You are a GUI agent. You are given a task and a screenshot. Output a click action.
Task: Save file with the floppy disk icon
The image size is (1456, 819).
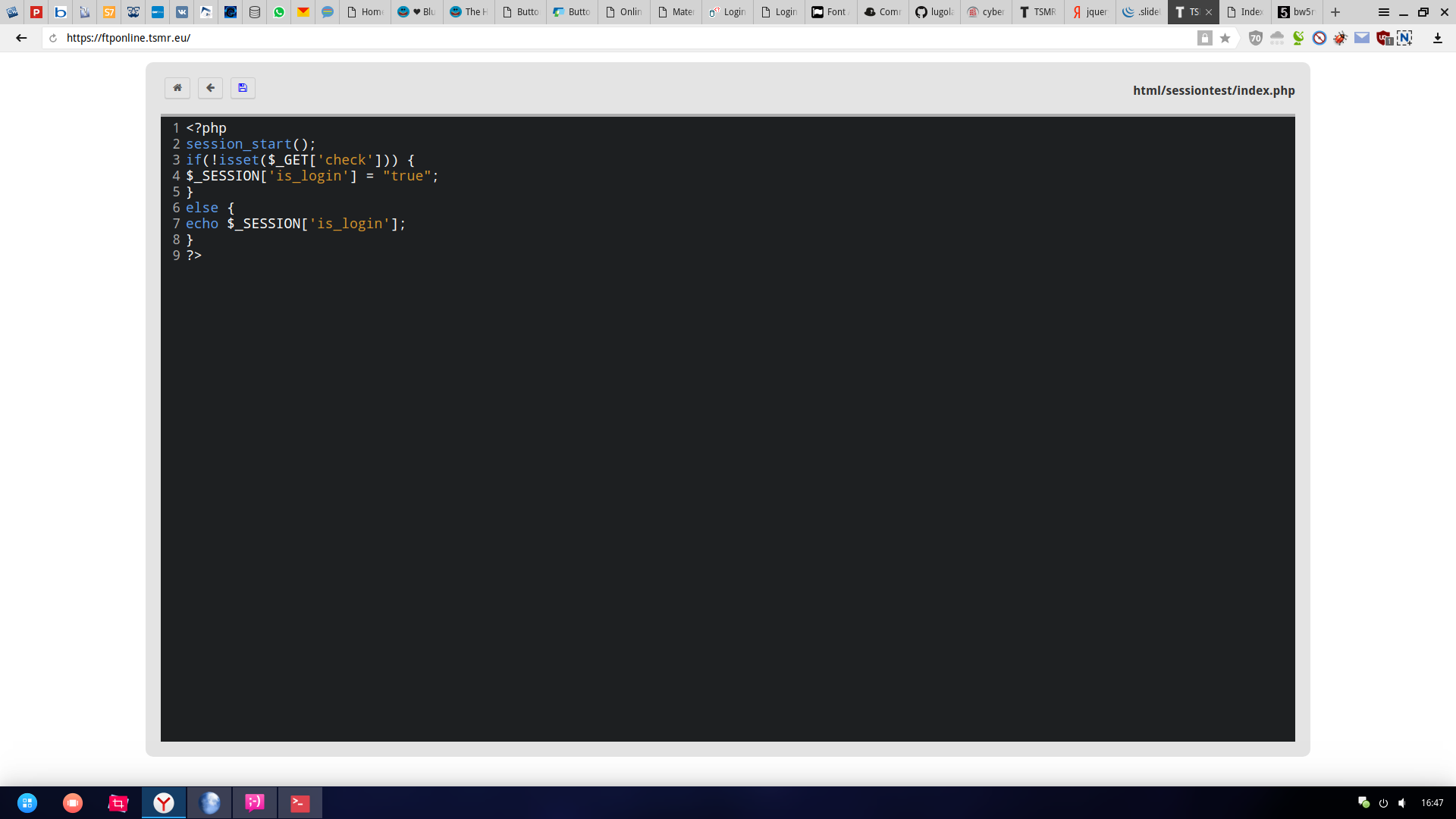pyautogui.click(x=243, y=88)
